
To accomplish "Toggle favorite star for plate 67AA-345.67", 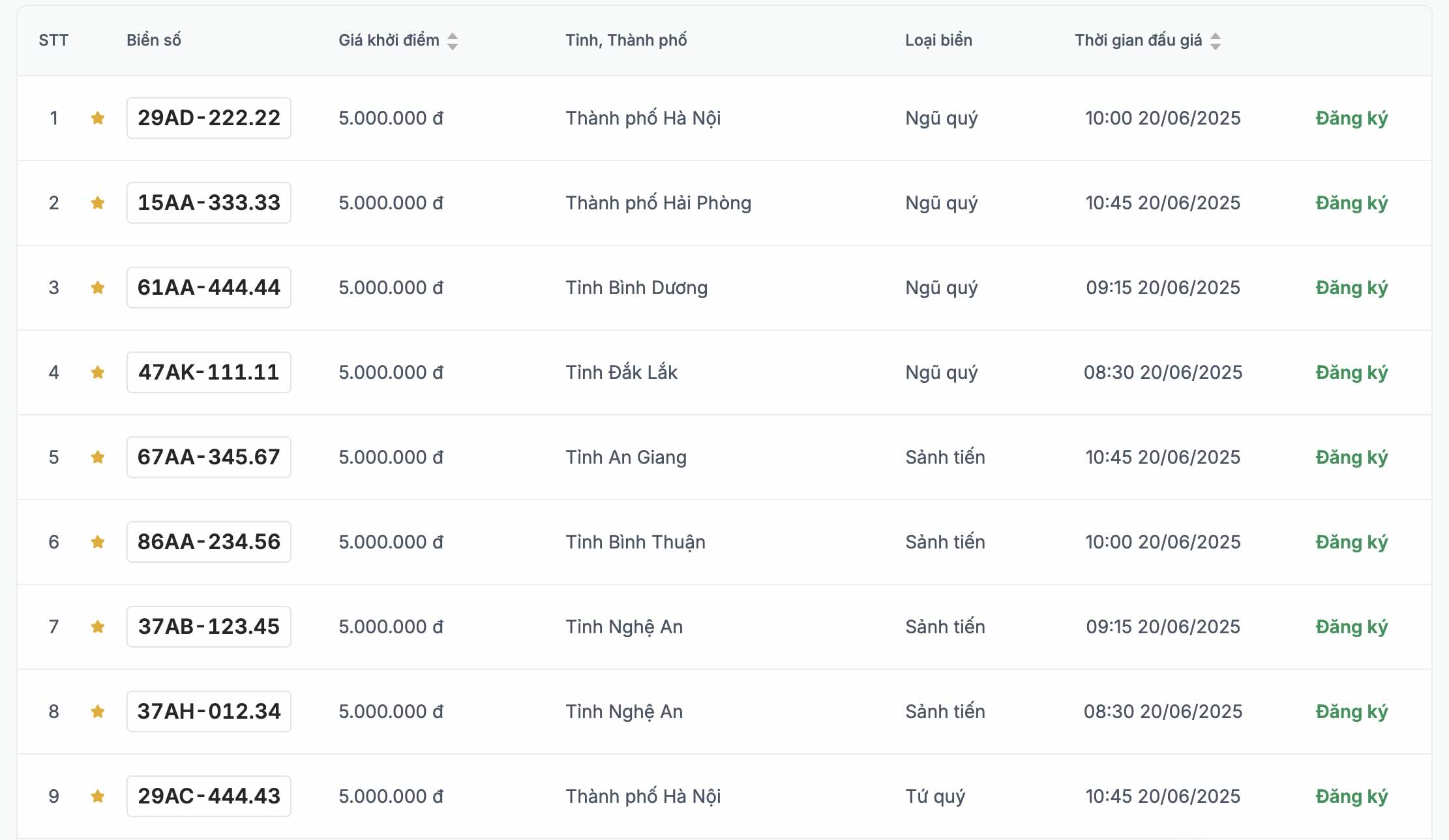I will point(98,457).
